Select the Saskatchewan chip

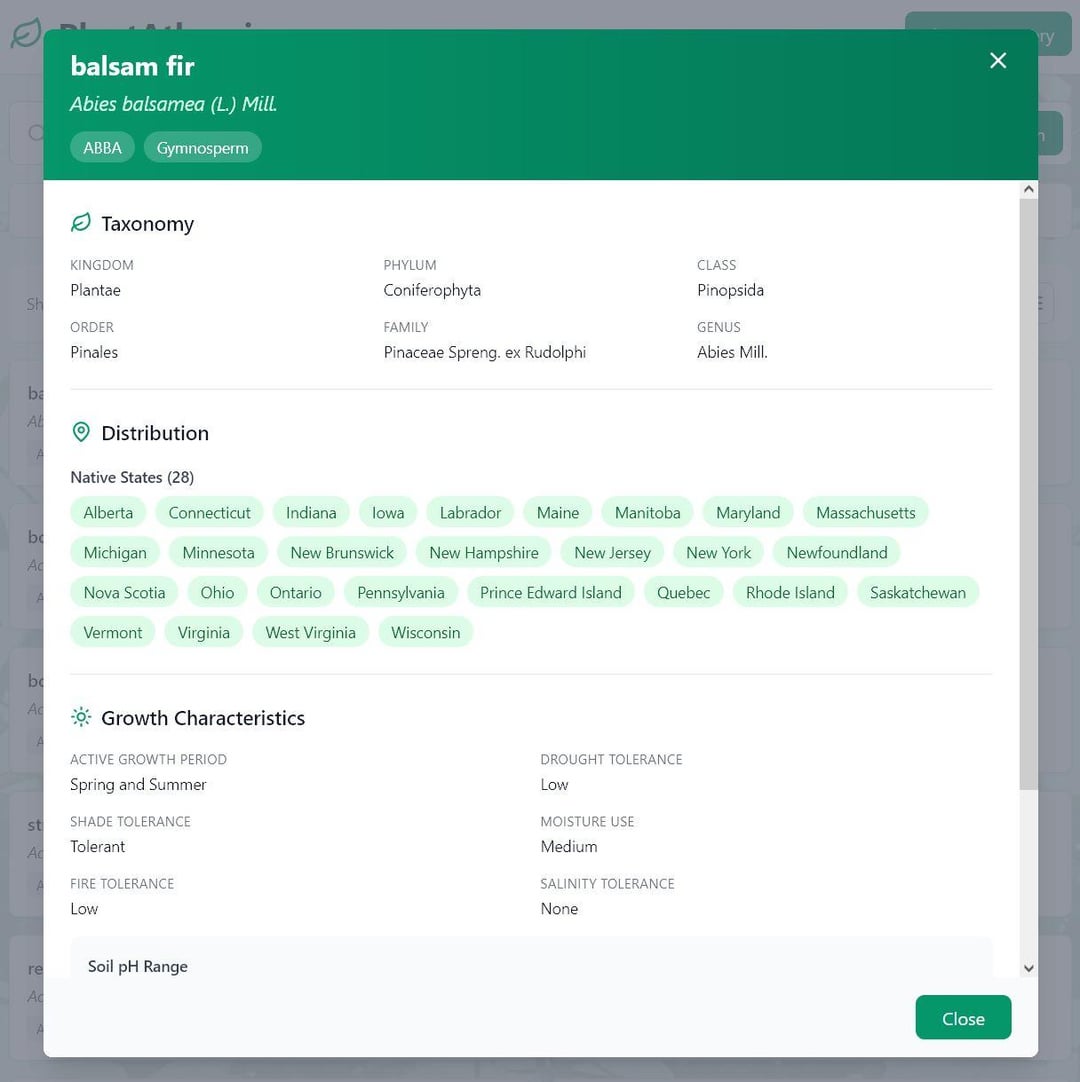coord(918,593)
